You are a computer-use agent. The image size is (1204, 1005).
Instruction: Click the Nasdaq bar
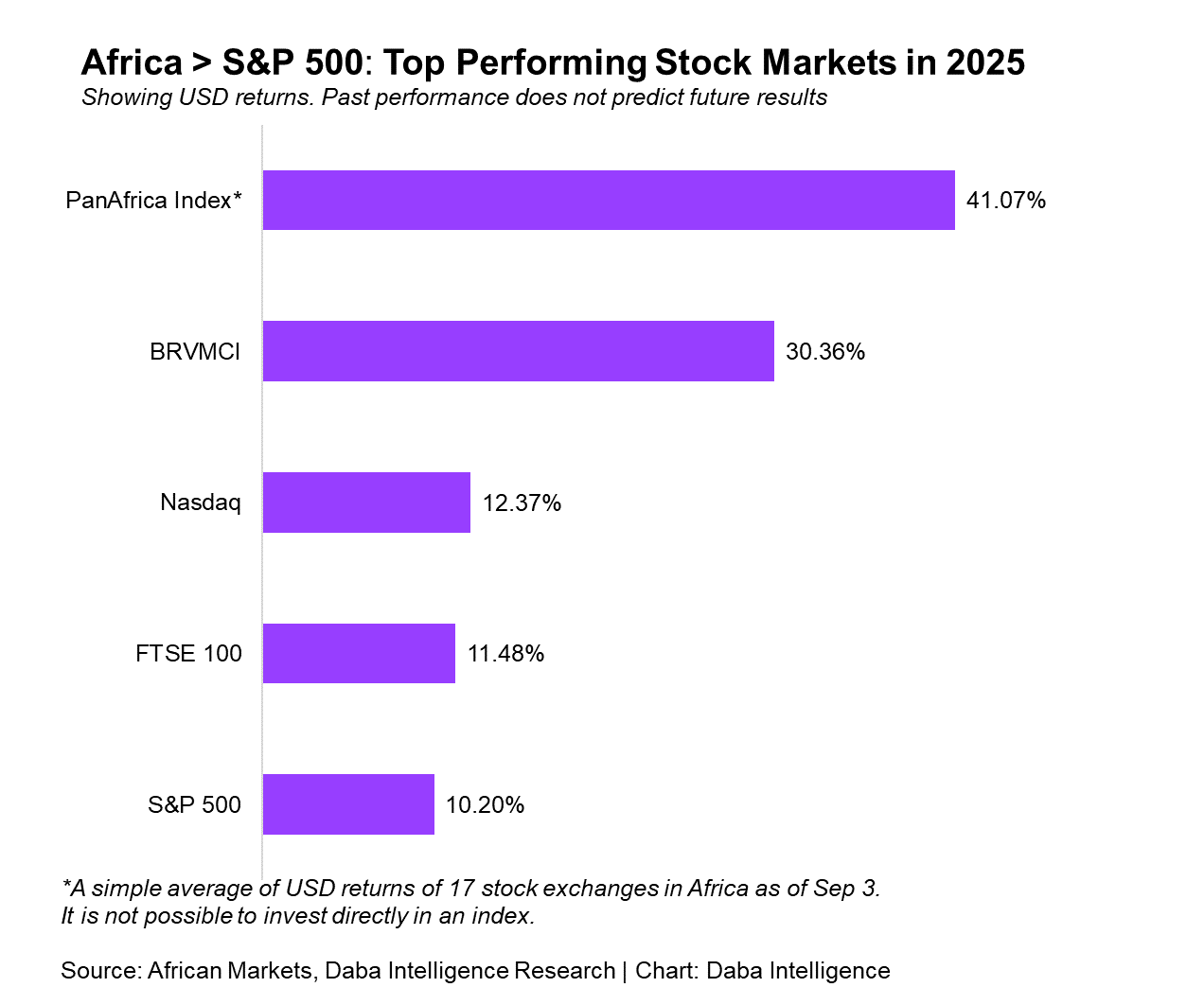click(366, 502)
